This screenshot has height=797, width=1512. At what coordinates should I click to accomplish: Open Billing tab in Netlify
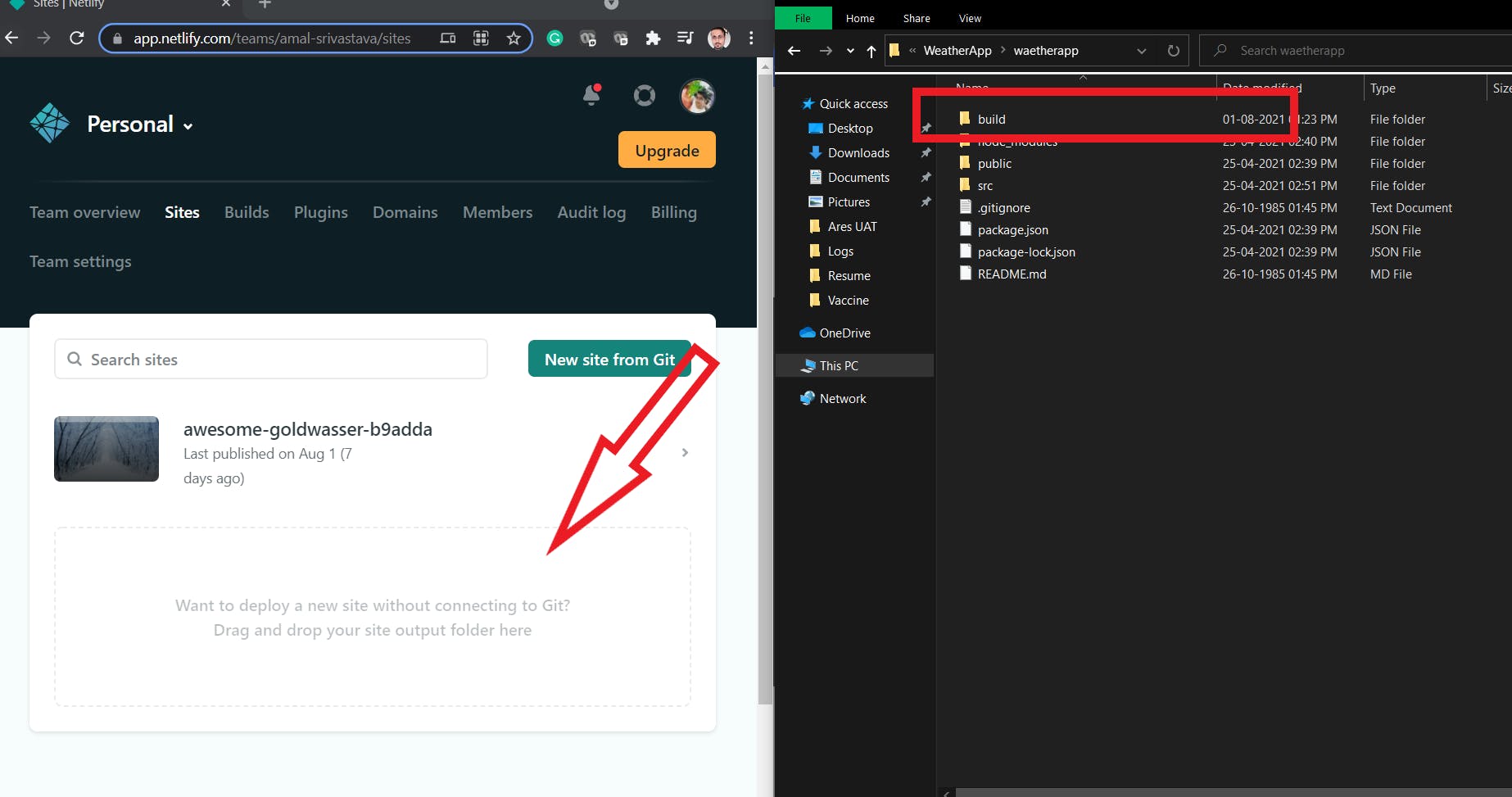pyautogui.click(x=674, y=212)
